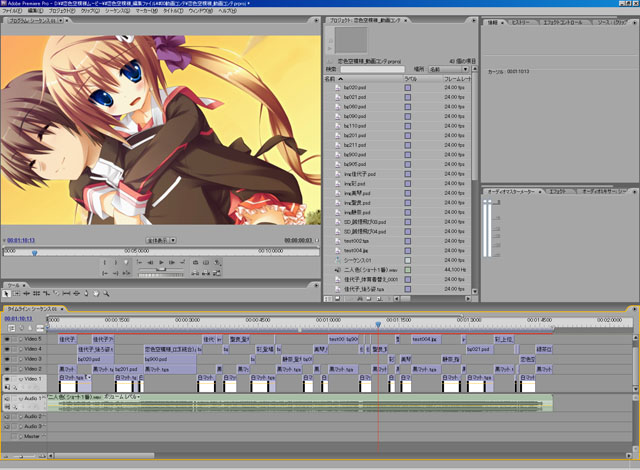The height and width of the screenshot is (470, 640).
Task: Open the Edit menu
Action: pyautogui.click(x=35, y=11)
